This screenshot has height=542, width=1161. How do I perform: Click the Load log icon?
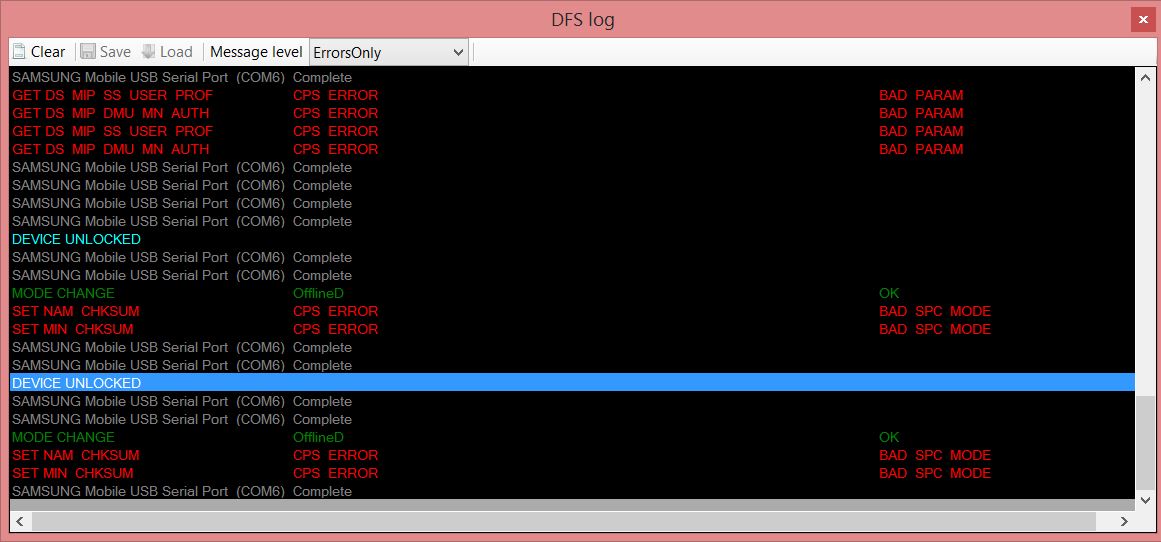pyautogui.click(x=149, y=52)
